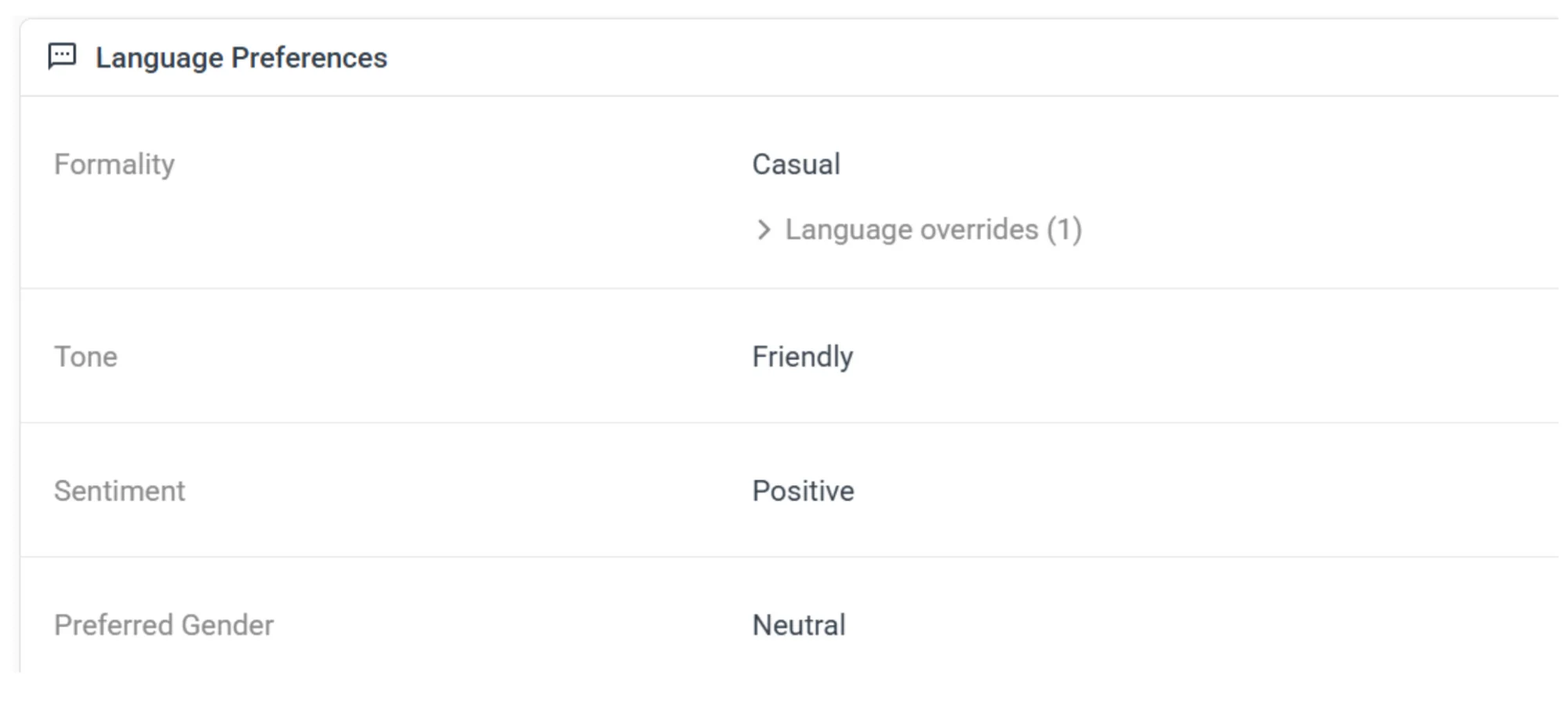
Task: Click the Neutral gender value
Action: tap(799, 625)
